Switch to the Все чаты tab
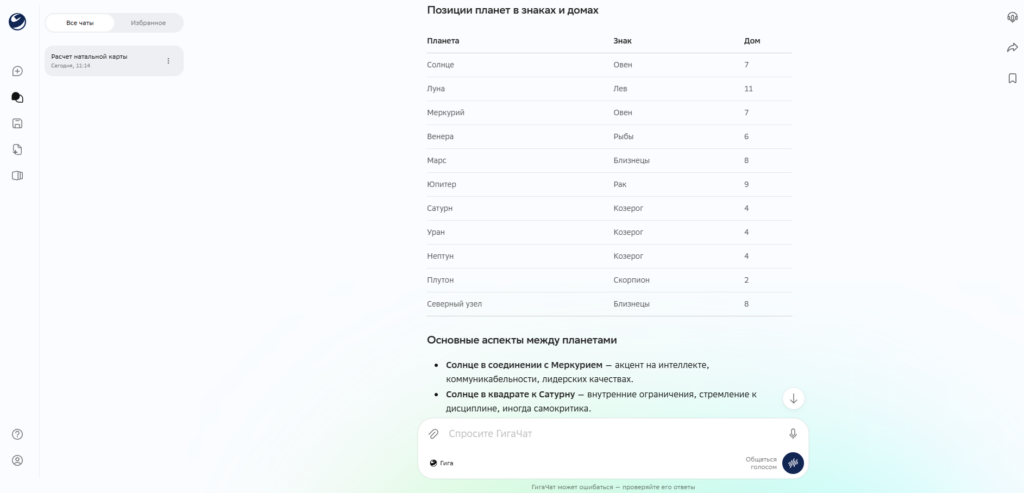Screen dimensions: 1024x493 [80, 23]
